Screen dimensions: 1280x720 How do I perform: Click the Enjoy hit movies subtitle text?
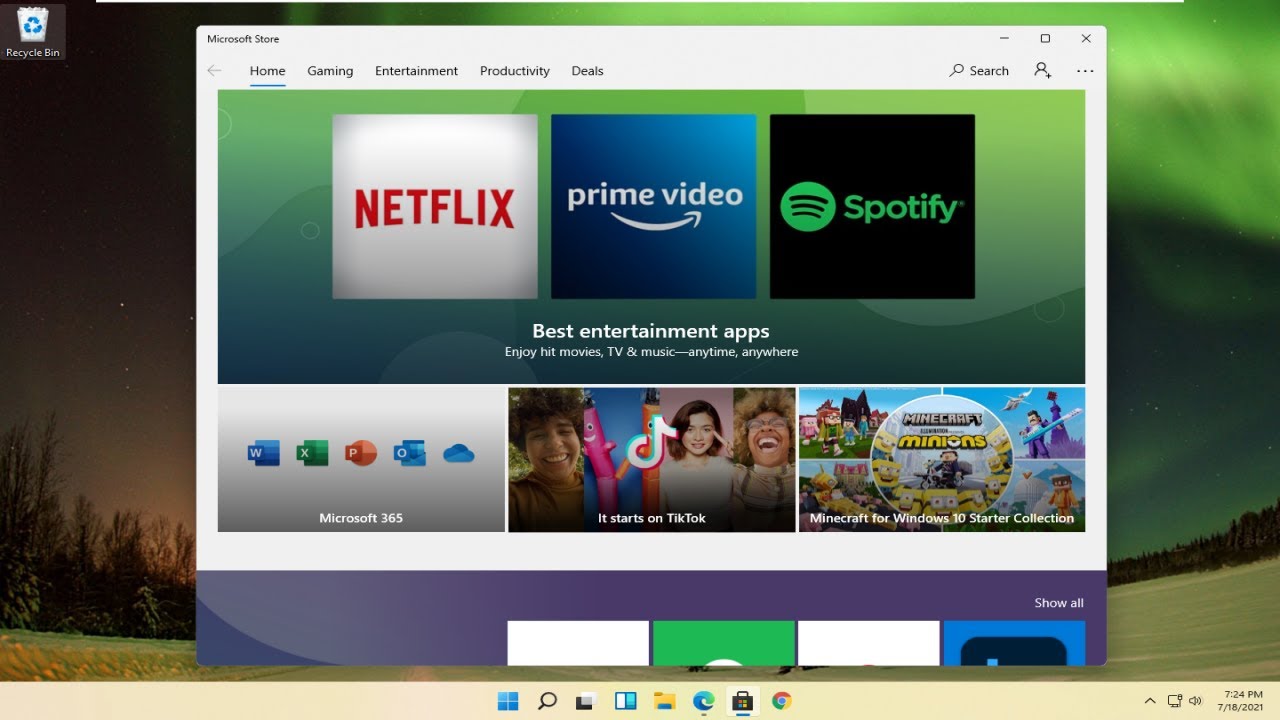tap(651, 352)
